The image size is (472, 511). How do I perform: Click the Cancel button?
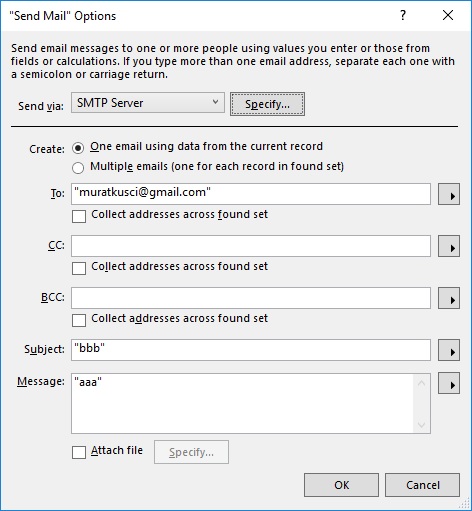click(x=423, y=485)
